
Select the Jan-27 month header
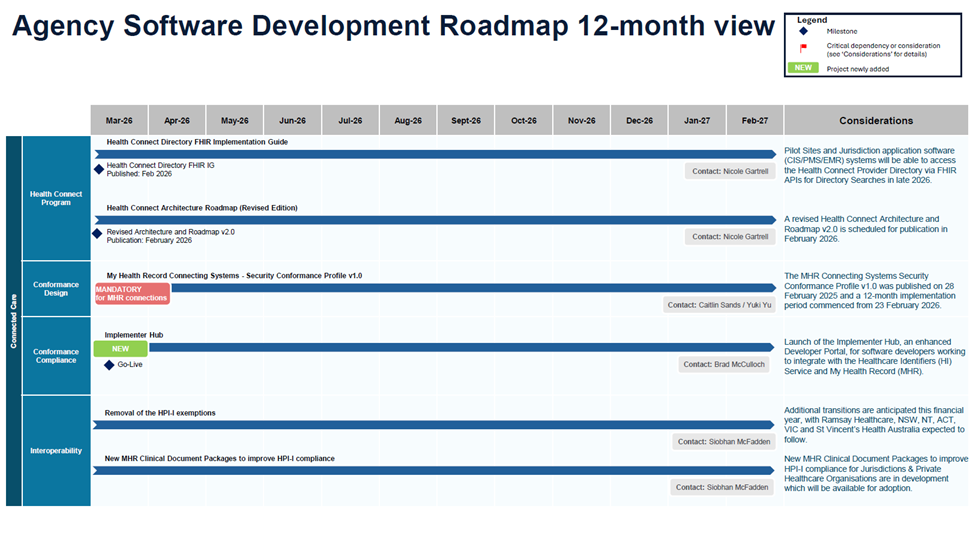click(697, 120)
